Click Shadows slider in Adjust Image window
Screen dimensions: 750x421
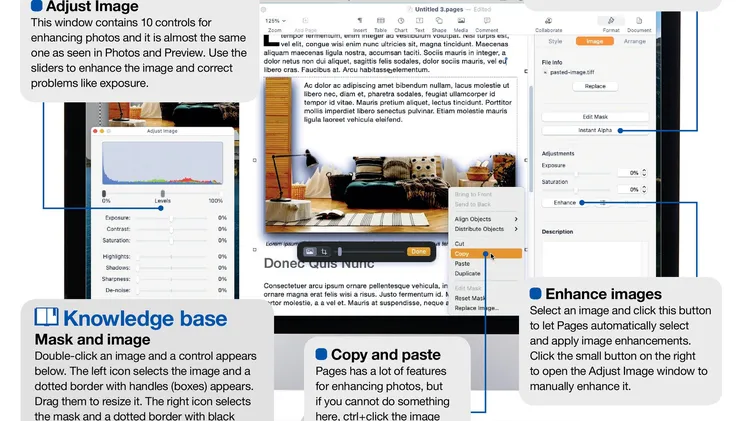tap(171, 268)
